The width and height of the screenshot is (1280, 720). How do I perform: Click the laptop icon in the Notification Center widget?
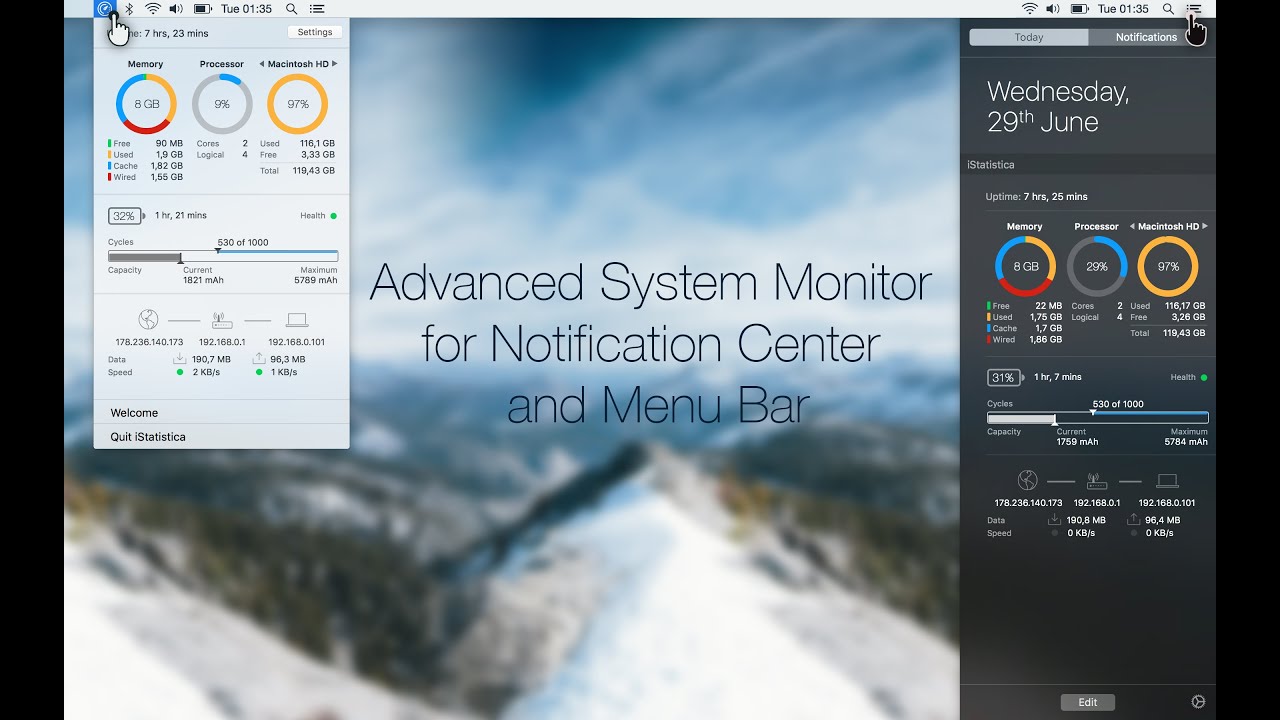pos(1167,481)
